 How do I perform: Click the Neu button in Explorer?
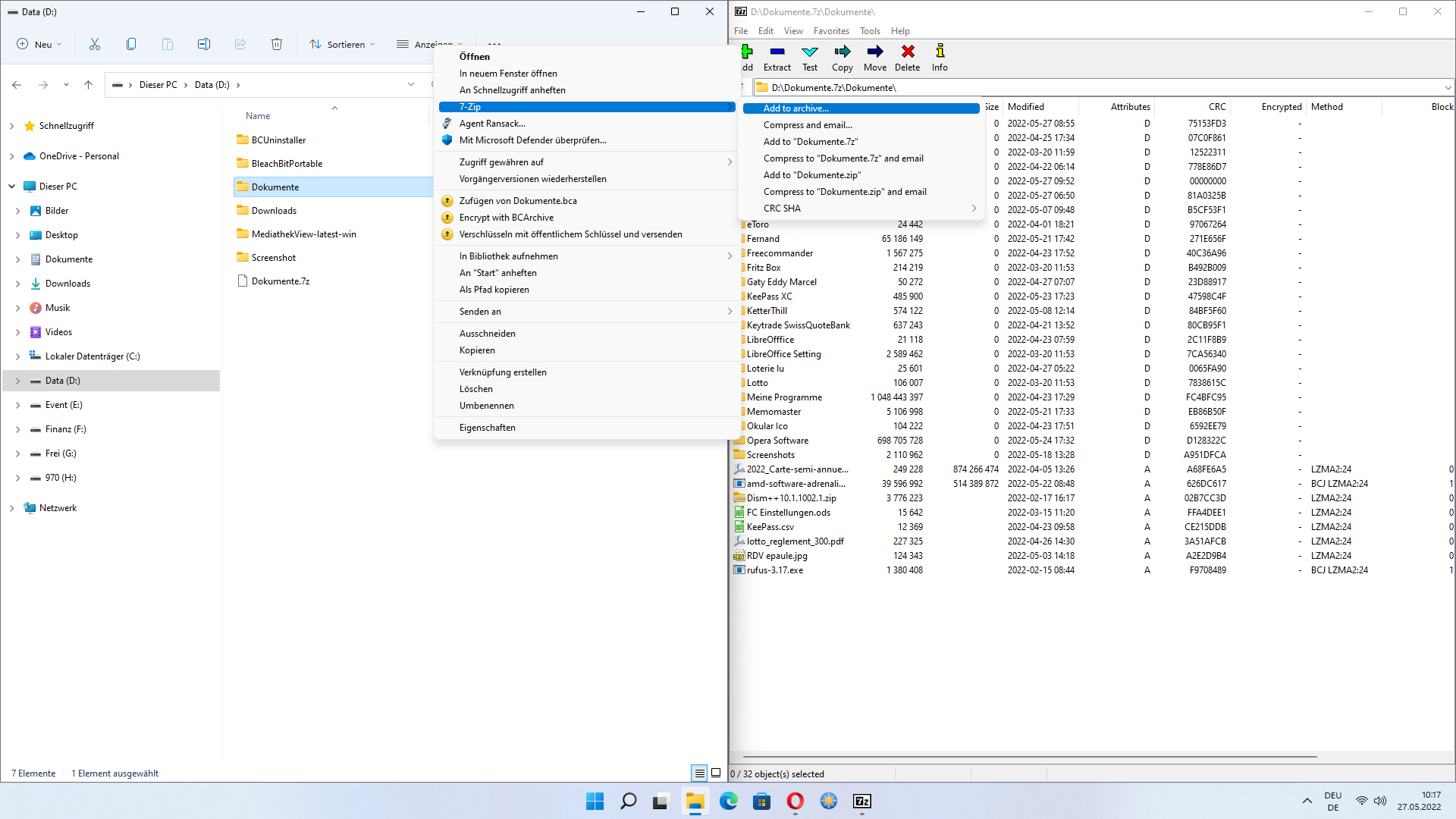coord(39,44)
